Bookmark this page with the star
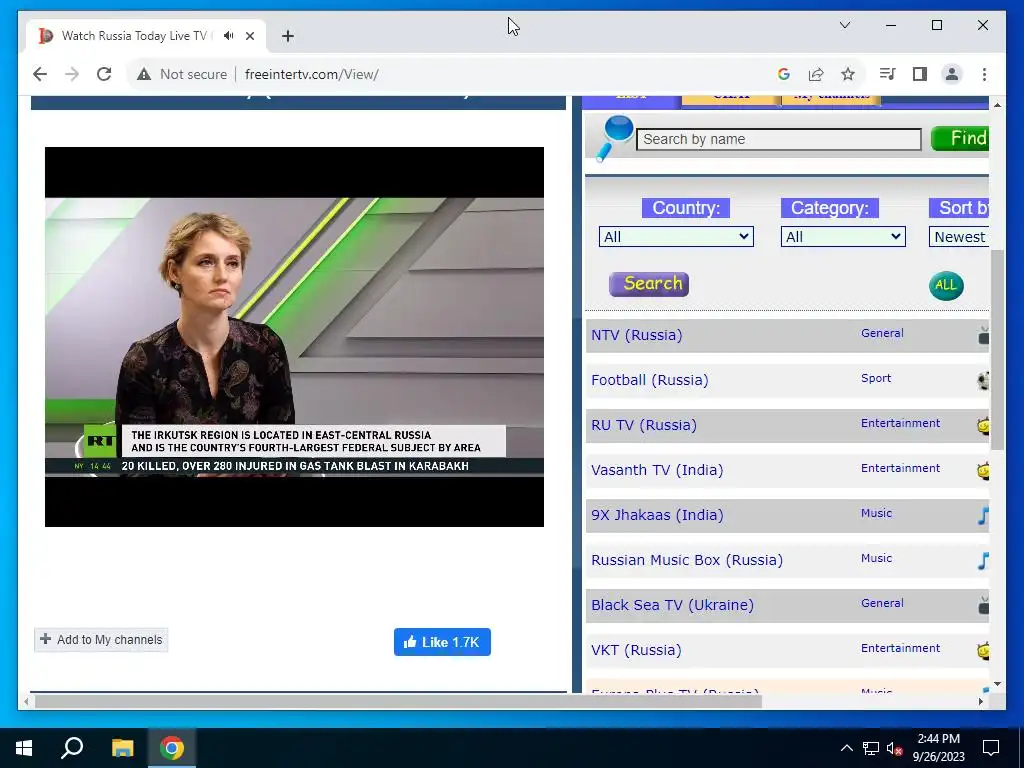1024x768 pixels. 848,74
